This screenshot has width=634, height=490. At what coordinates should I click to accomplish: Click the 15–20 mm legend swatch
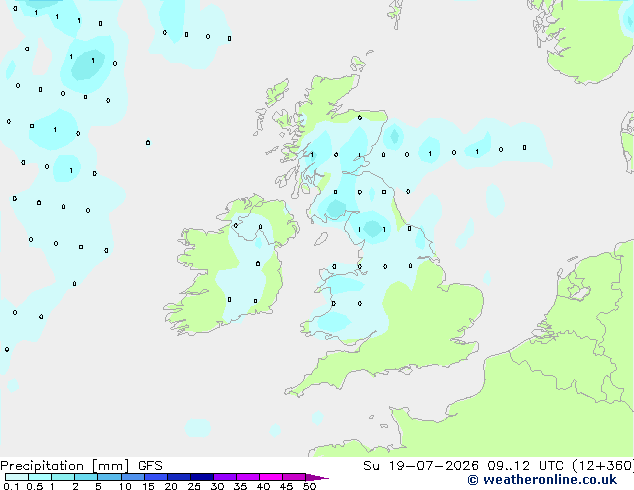pos(156,477)
